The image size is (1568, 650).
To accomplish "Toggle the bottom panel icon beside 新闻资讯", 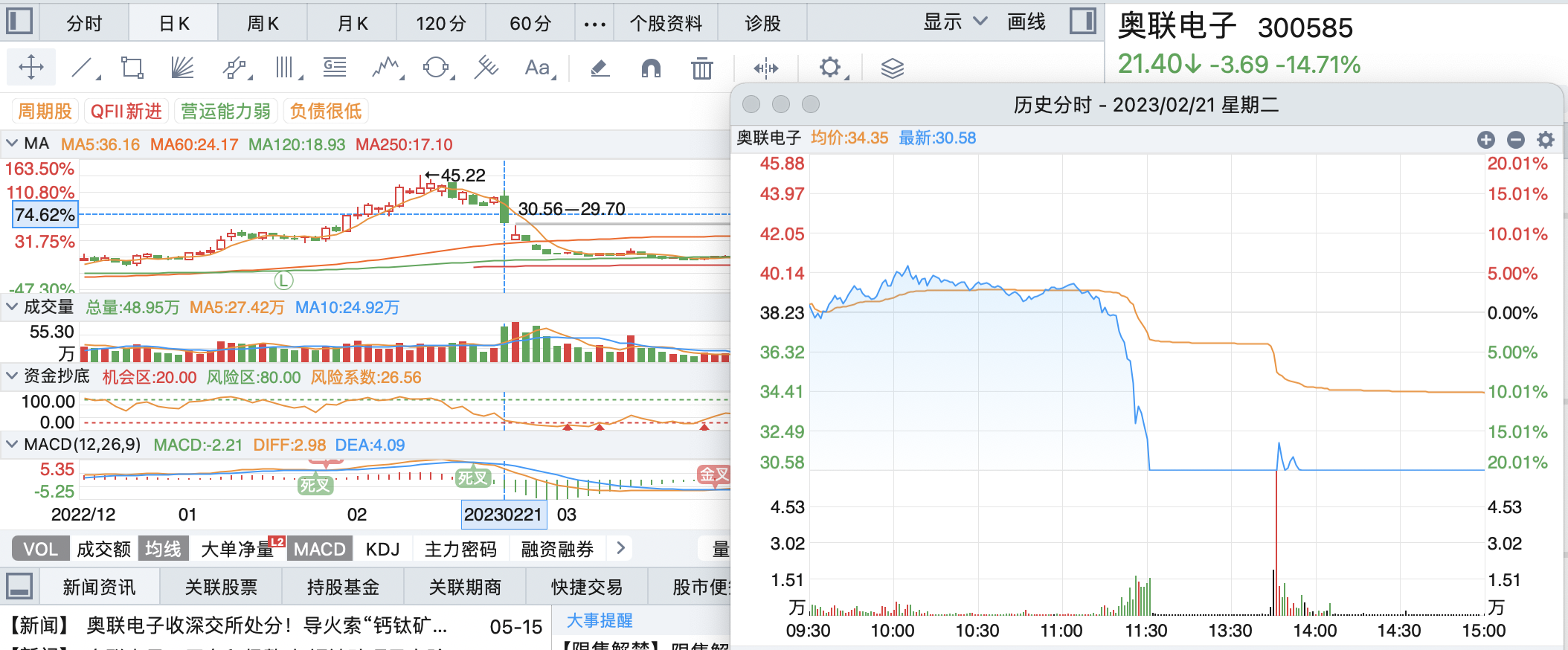I will coord(19,586).
